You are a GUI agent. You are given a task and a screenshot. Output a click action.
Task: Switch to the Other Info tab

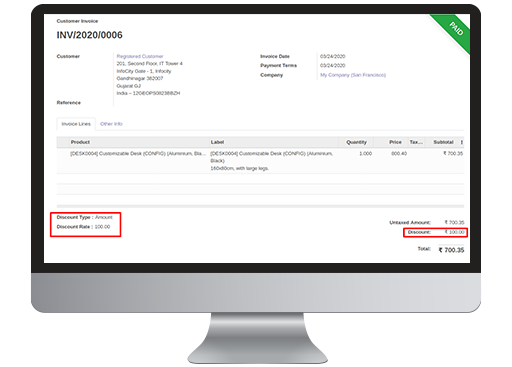[111, 124]
